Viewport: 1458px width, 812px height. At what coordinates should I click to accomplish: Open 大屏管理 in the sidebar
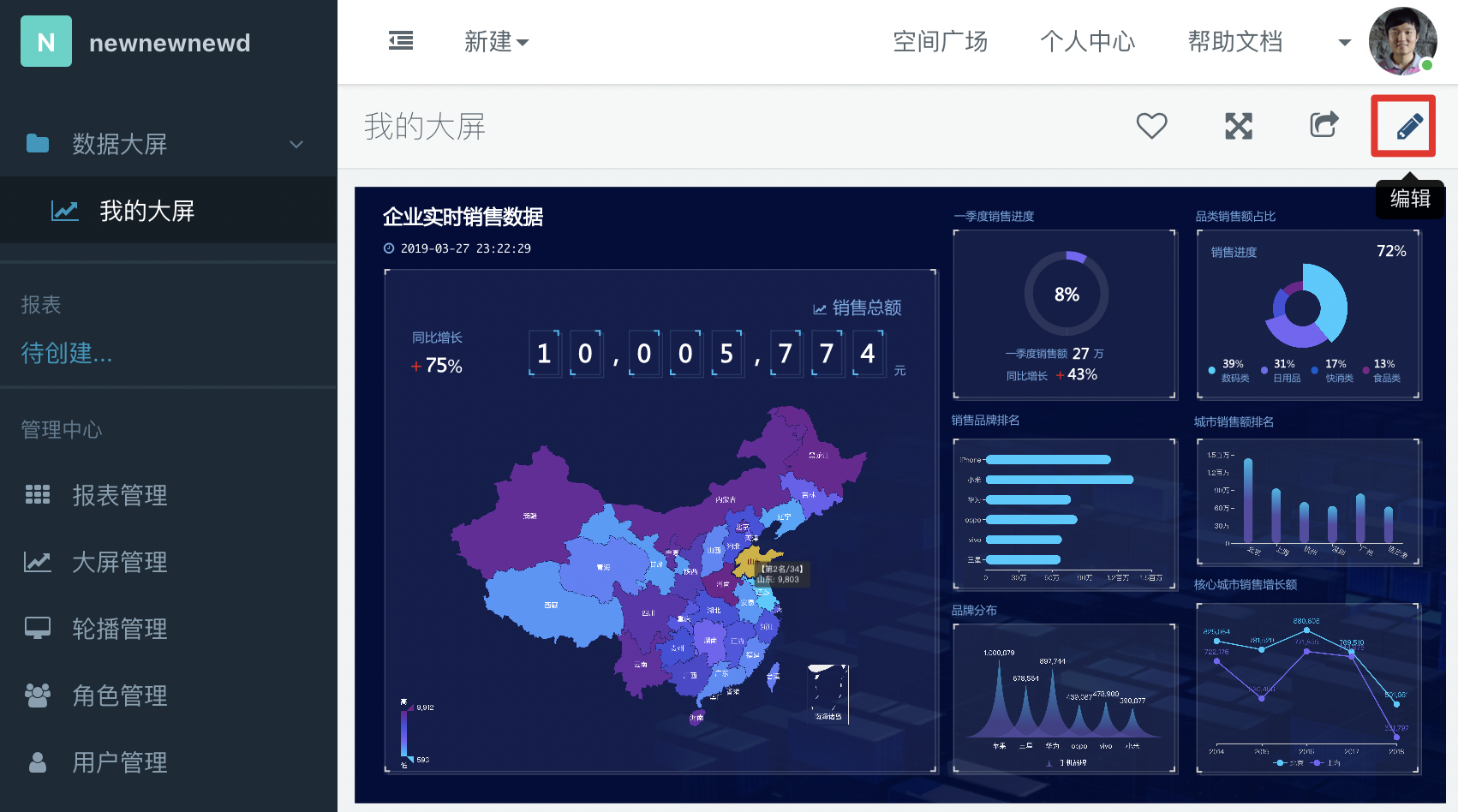point(119,562)
